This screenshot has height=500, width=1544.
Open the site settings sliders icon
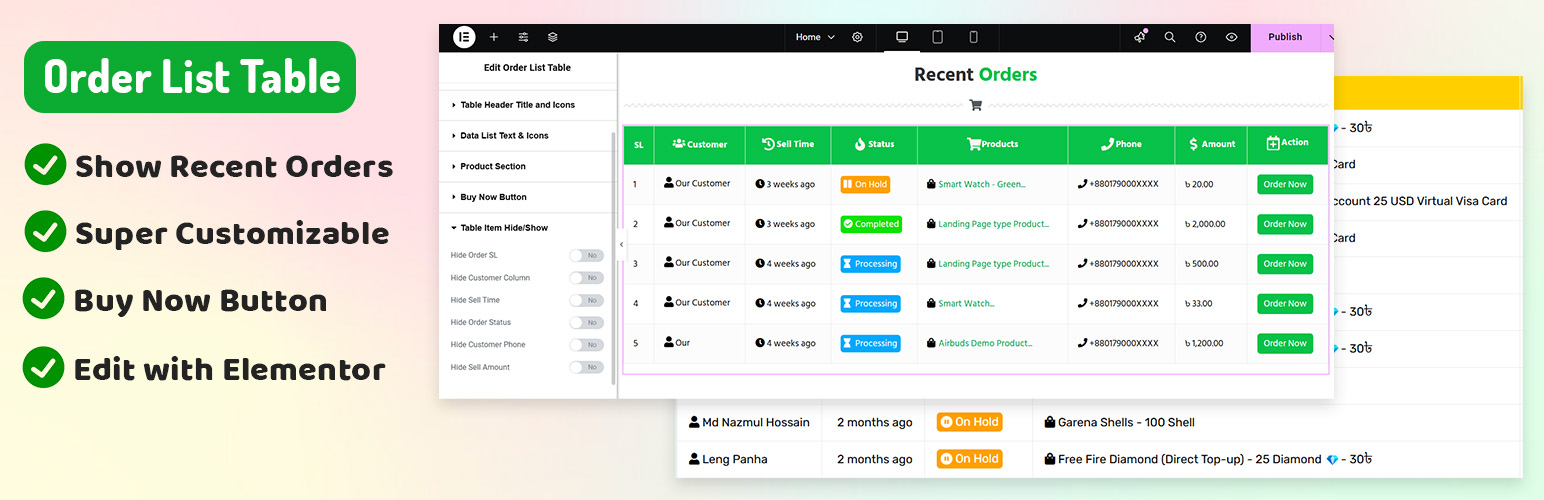pyautogui.click(x=523, y=37)
